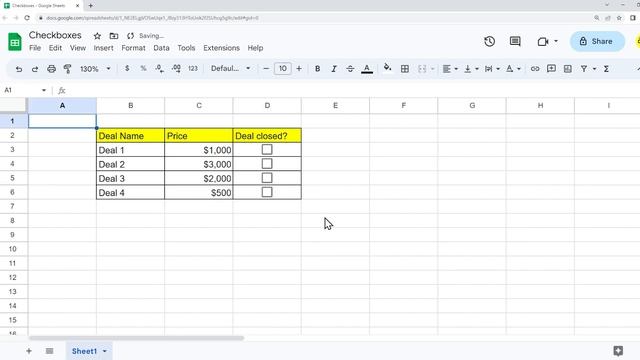Viewport: 640px width, 360px height.
Task: Add a new sheet with plus
Action: pos(29,351)
